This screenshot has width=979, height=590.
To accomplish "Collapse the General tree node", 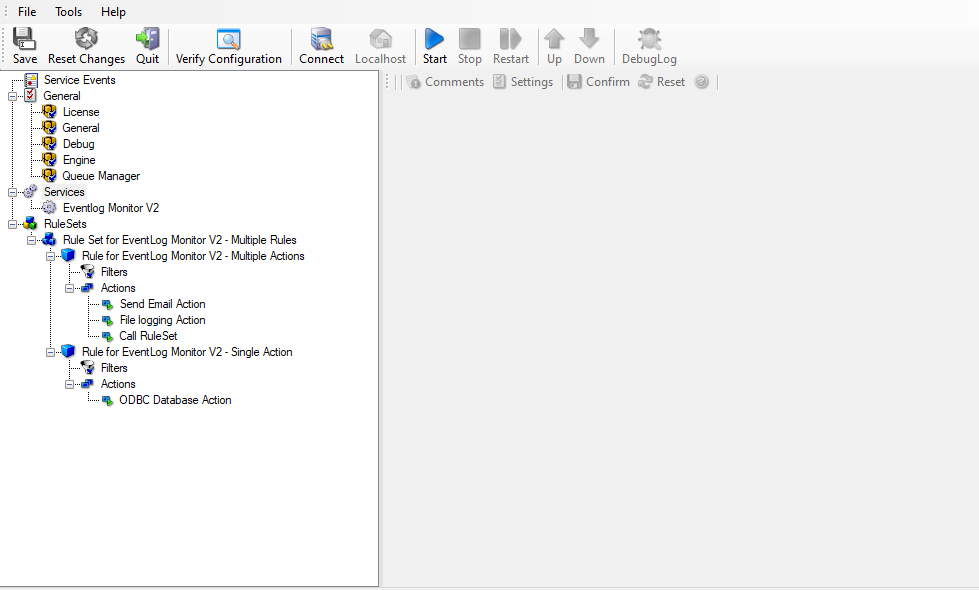I will (12, 96).
